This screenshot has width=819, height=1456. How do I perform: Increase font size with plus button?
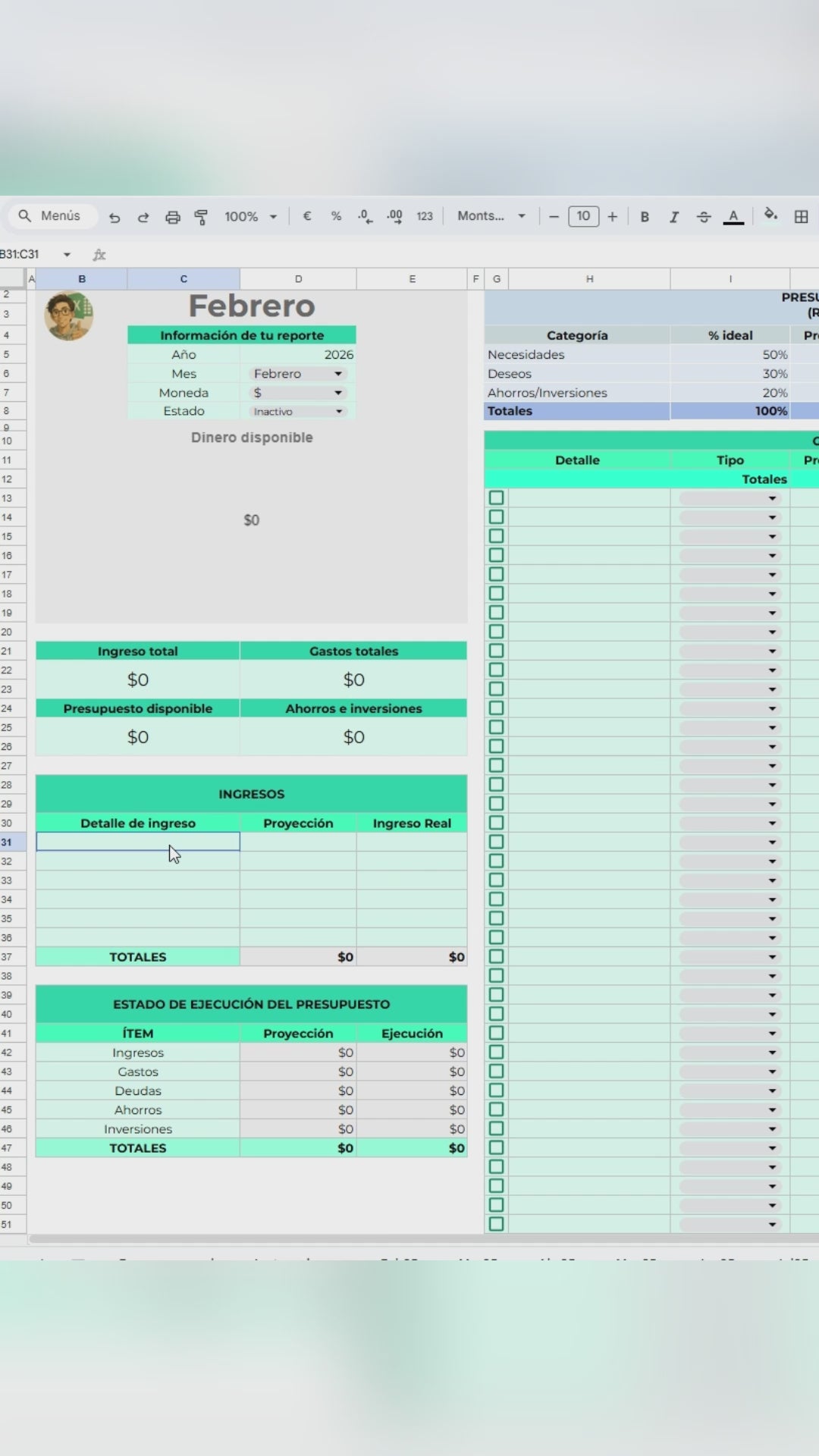(x=613, y=217)
